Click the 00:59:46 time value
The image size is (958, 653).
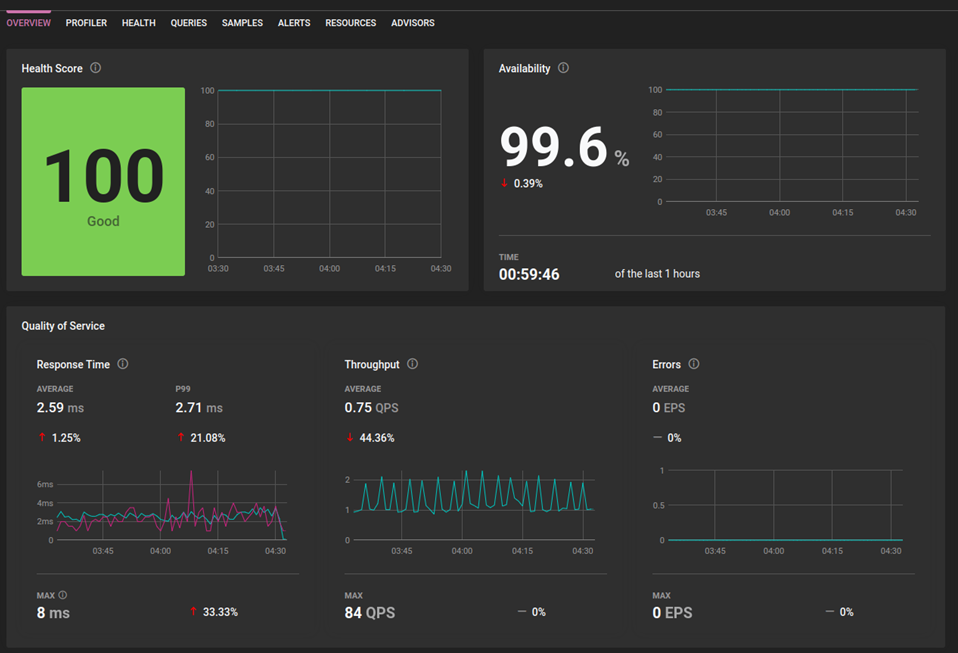coord(529,274)
